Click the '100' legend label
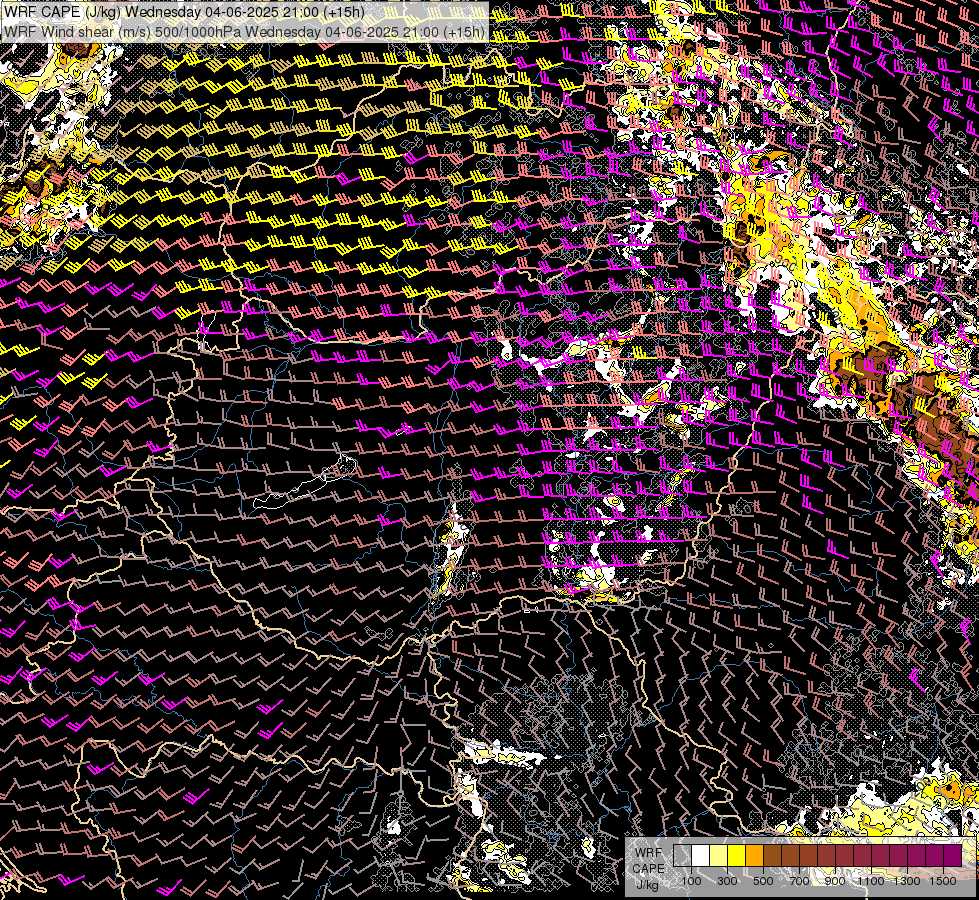 692,881
